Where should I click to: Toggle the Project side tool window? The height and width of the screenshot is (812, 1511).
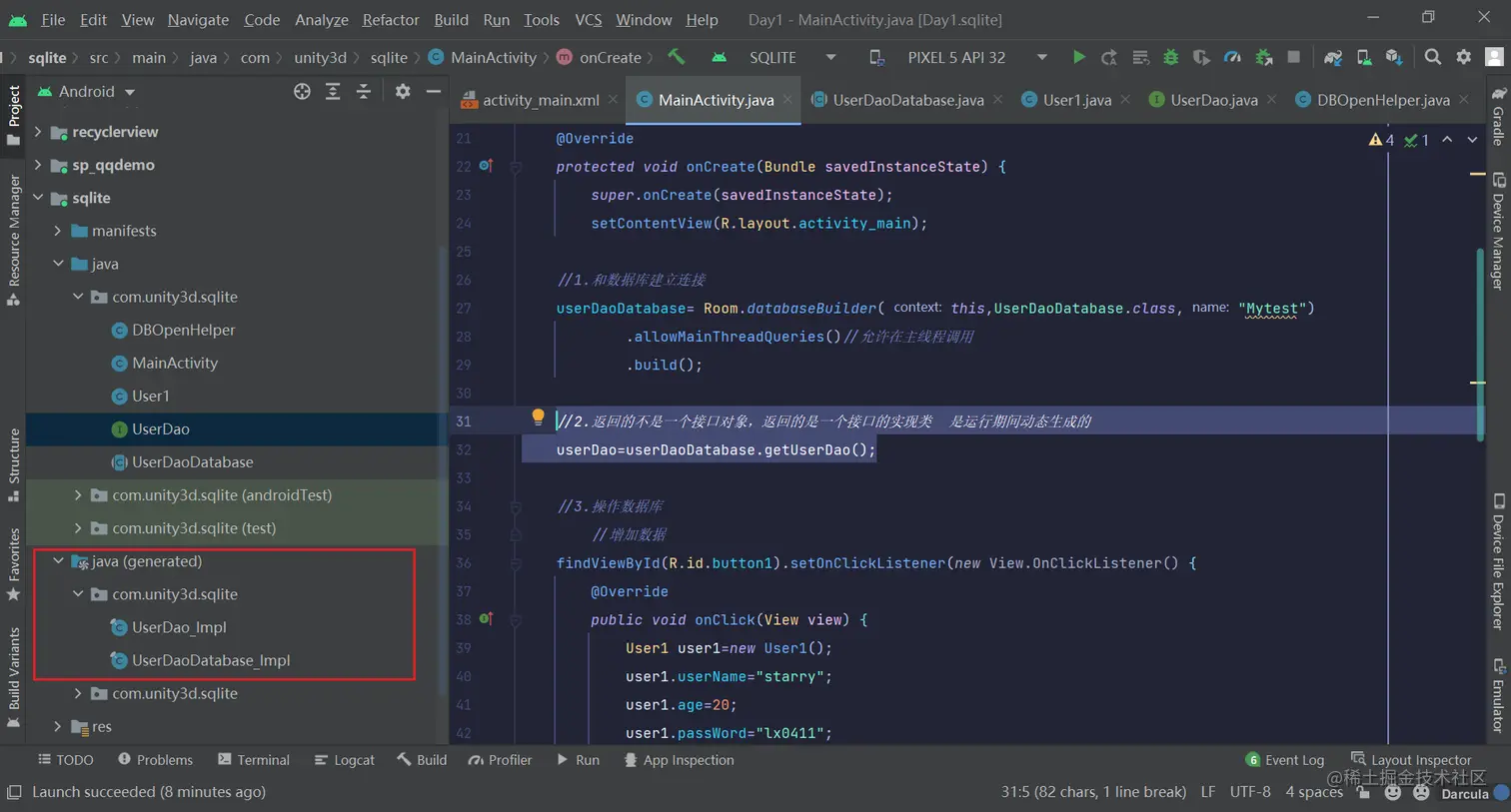pos(14,114)
